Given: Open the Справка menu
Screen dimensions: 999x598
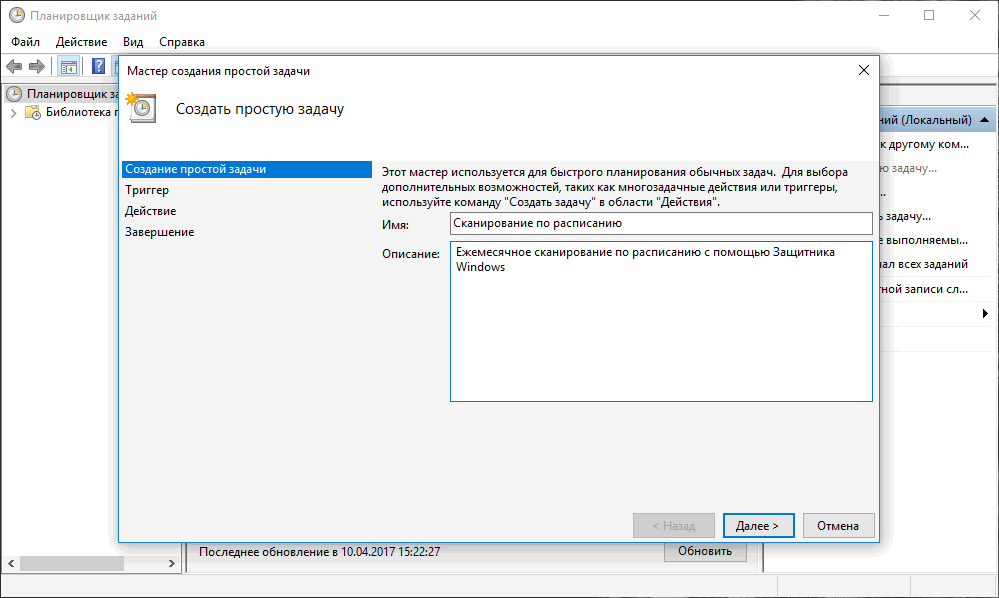Looking at the screenshot, I should (182, 42).
